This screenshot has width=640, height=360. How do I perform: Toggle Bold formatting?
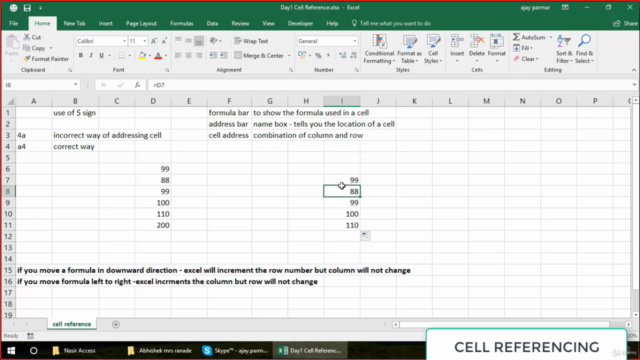(81, 56)
